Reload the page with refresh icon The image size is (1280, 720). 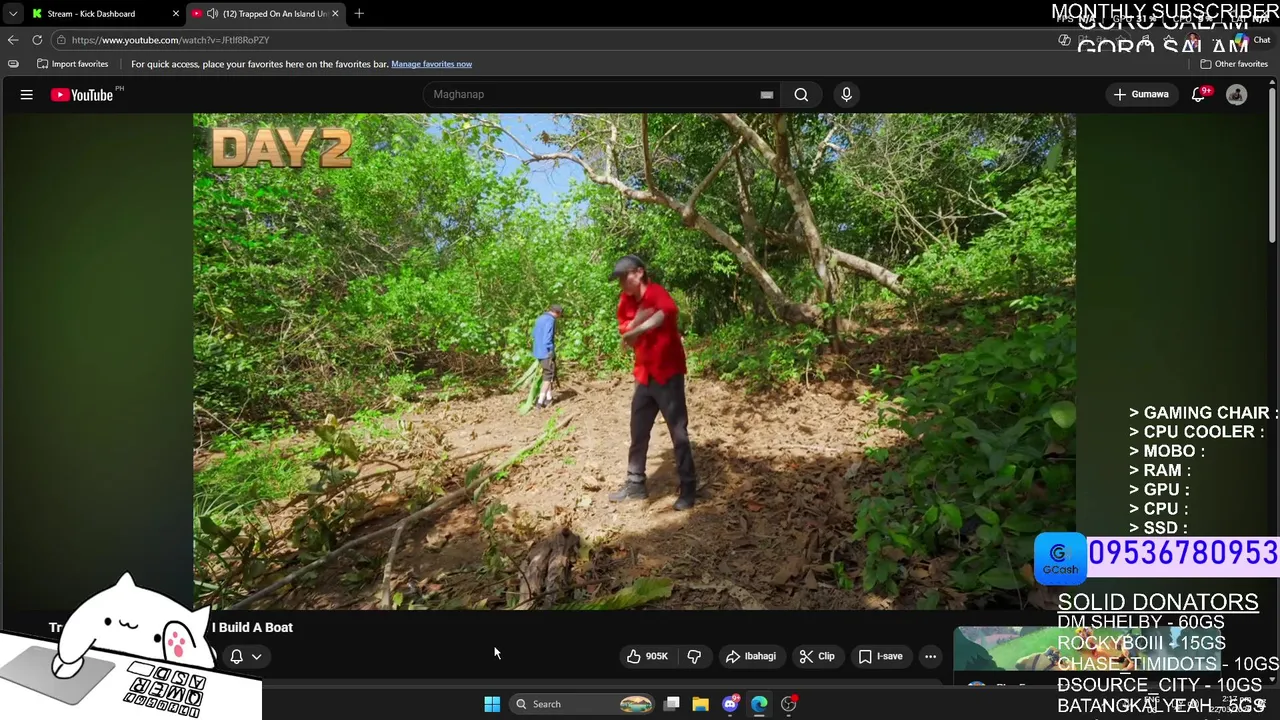(37, 40)
